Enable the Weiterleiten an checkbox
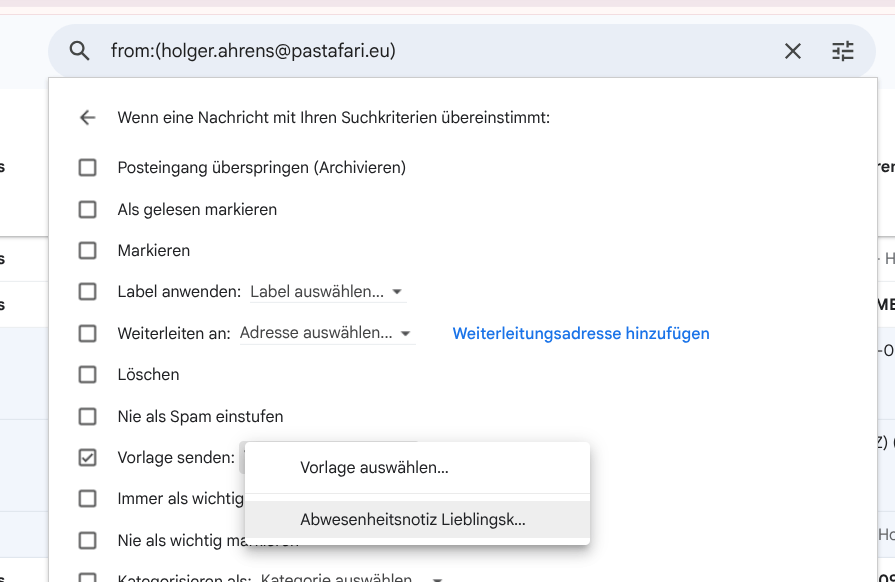Image resolution: width=895 pixels, height=582 pixels. click(x=88, y=333)
